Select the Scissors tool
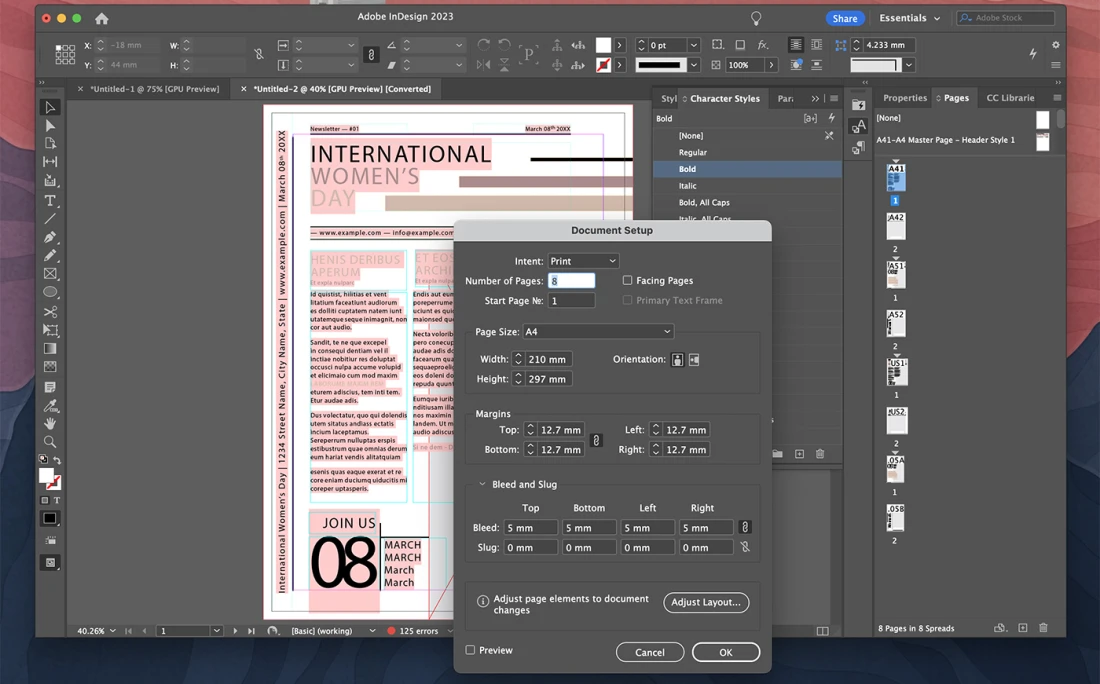This screenshot has width=1100, height=684. click(x=50, y=312)
